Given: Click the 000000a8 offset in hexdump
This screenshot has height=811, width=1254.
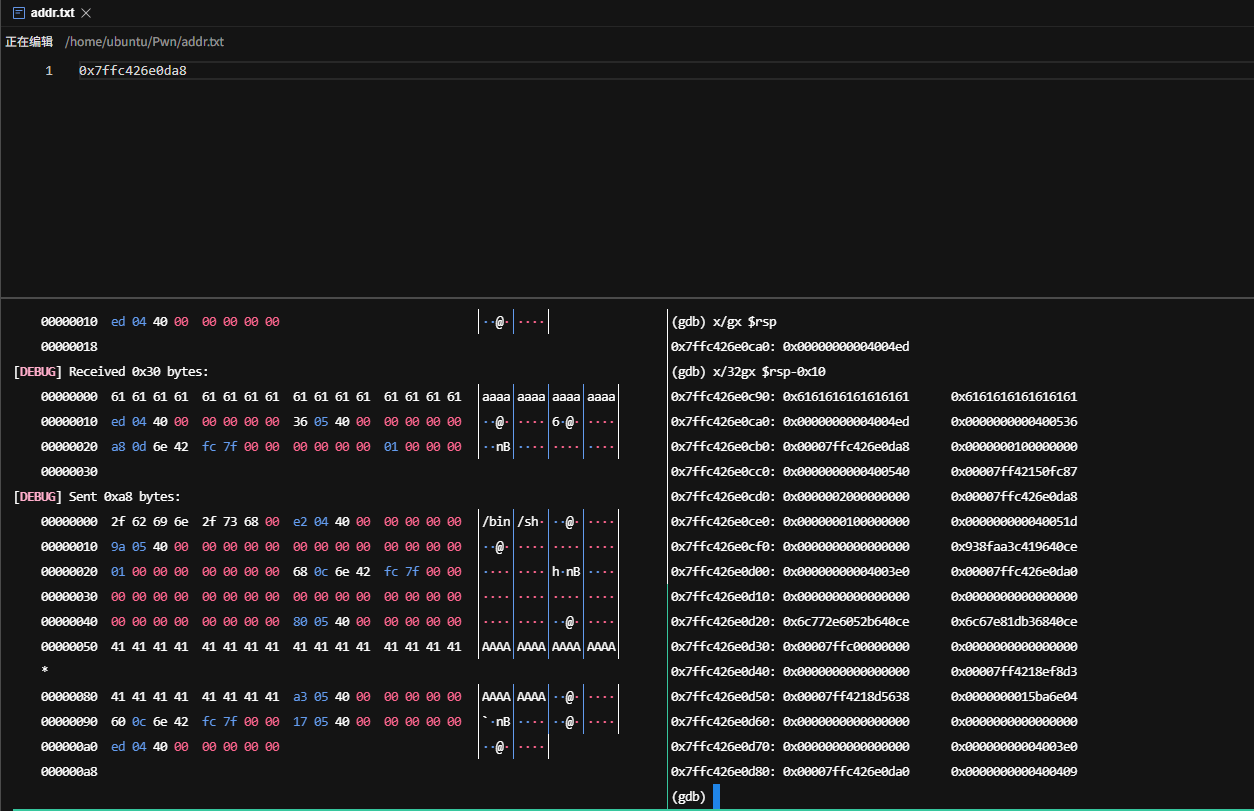Looking at the screenshot, I should coord(69,772).
